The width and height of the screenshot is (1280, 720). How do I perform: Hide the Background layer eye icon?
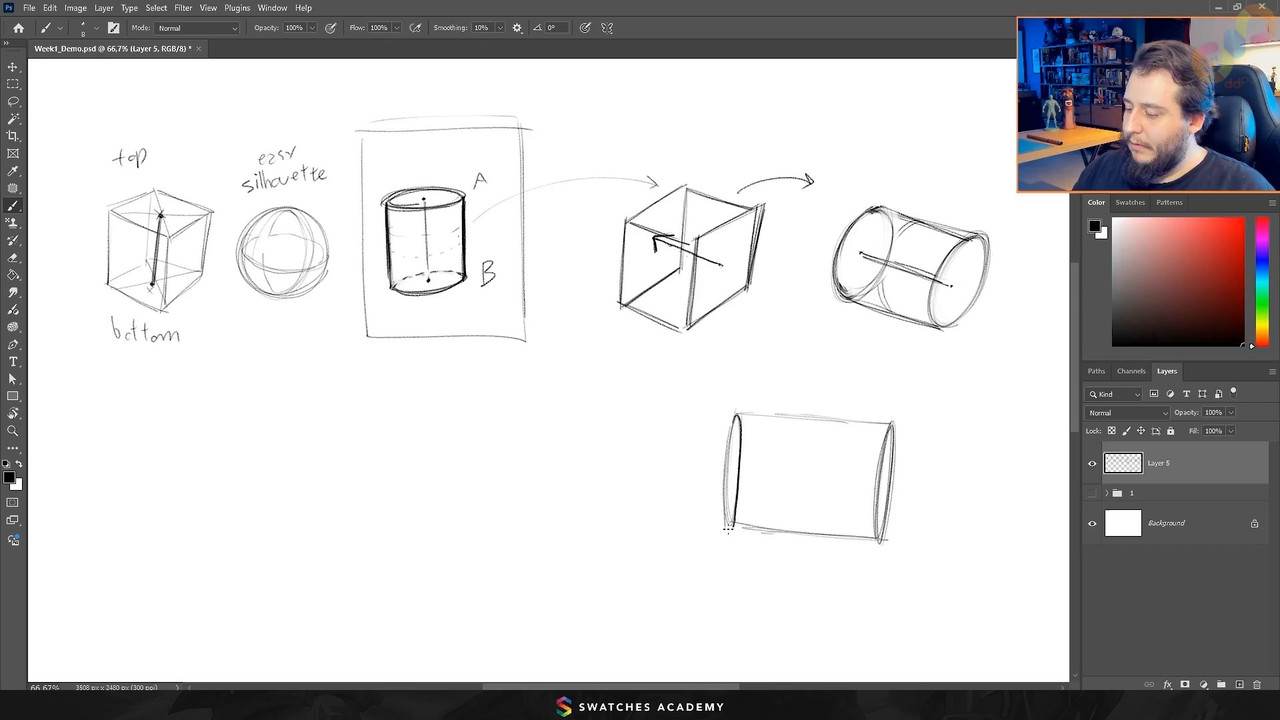1092,523
